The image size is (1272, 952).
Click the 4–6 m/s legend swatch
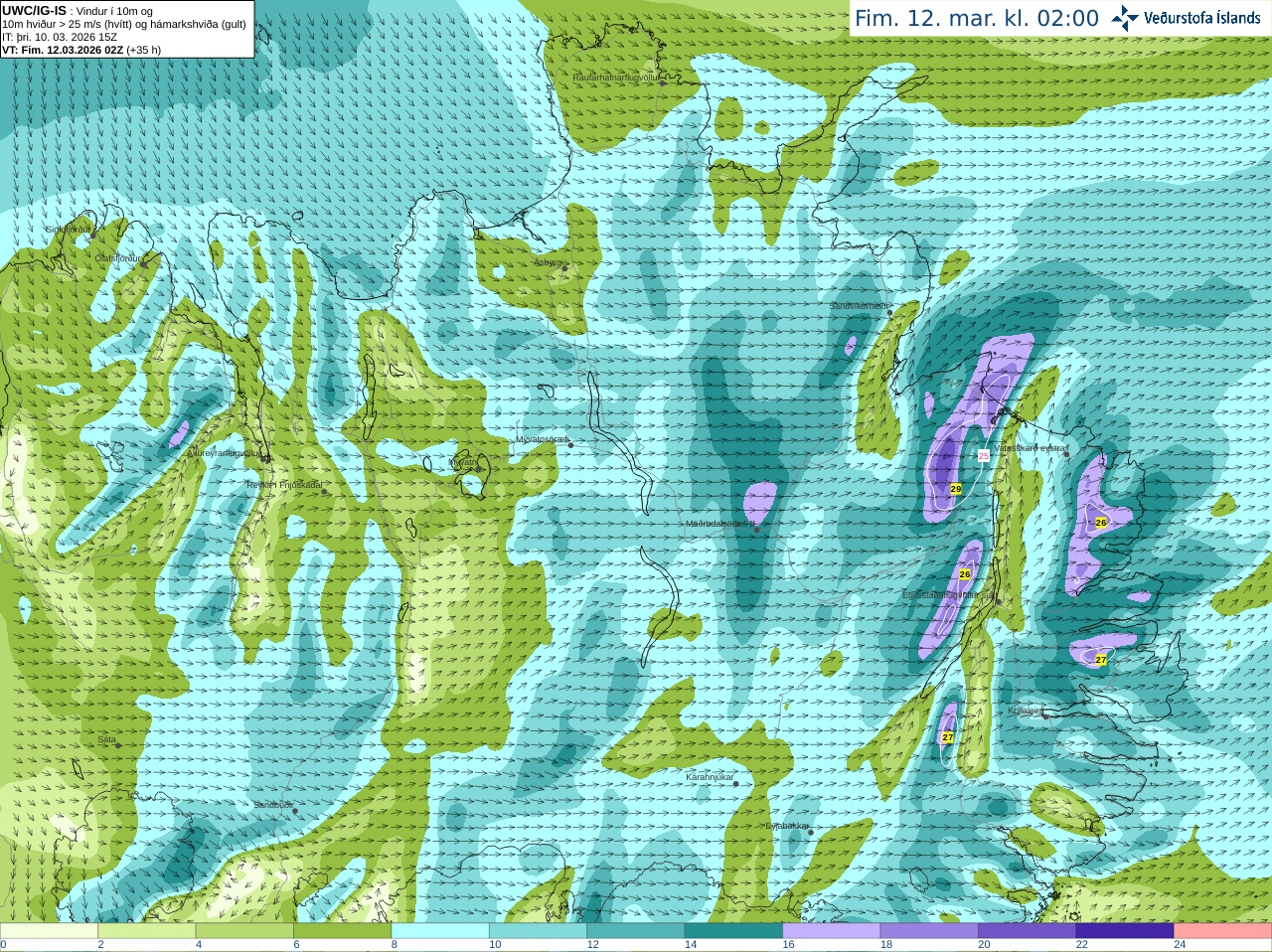click(244, 931)
